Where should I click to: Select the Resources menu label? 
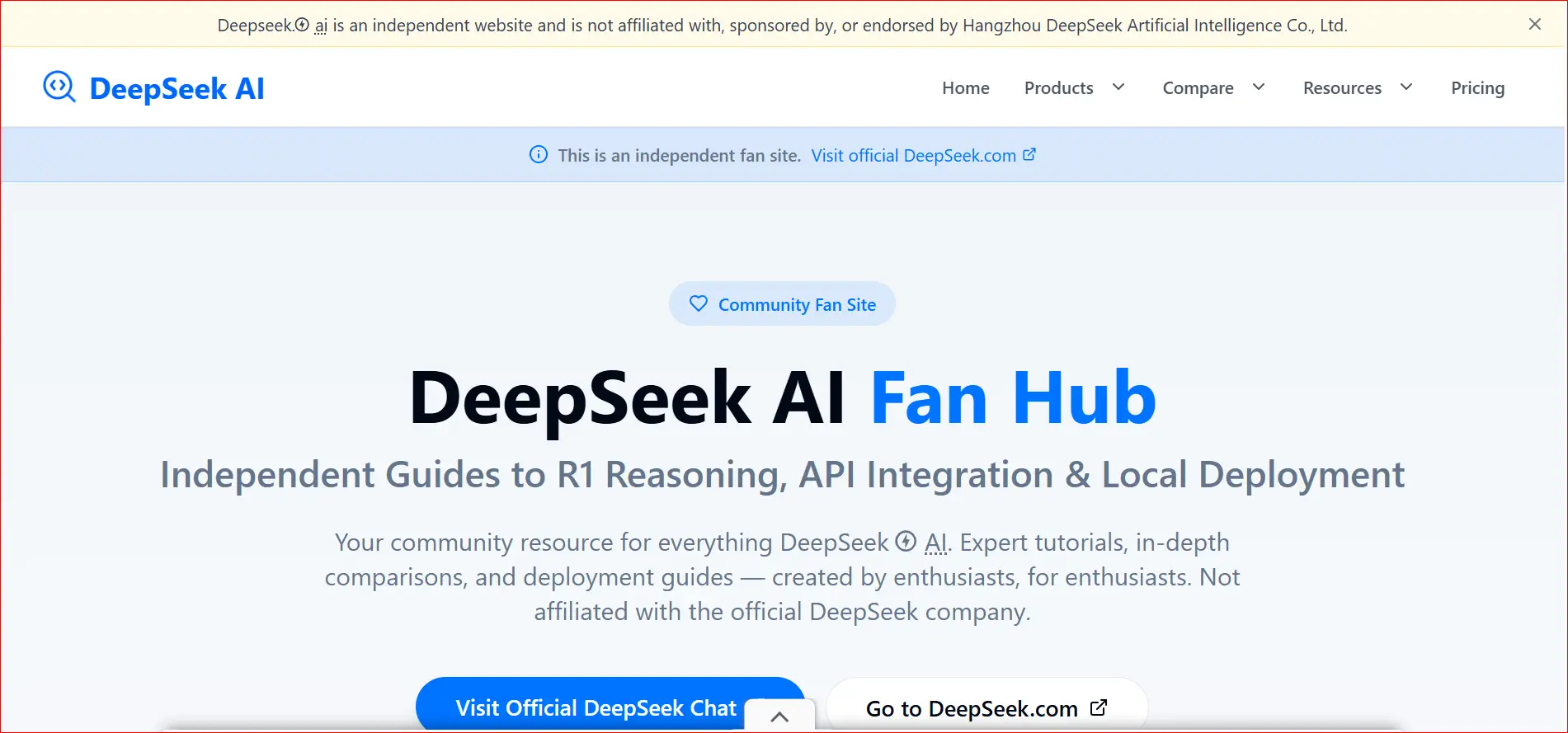tap(1342, 88)
